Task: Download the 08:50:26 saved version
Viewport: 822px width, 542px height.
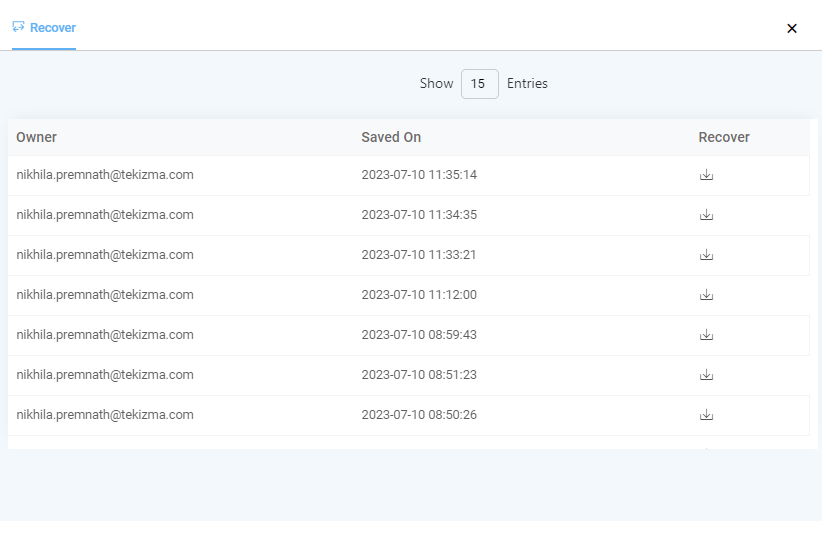Action: [706, 415]
